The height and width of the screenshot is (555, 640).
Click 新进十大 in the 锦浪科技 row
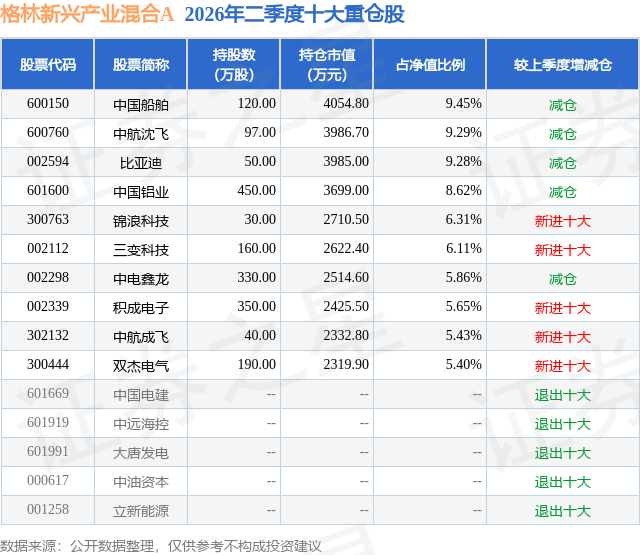(x=562, y=221)
